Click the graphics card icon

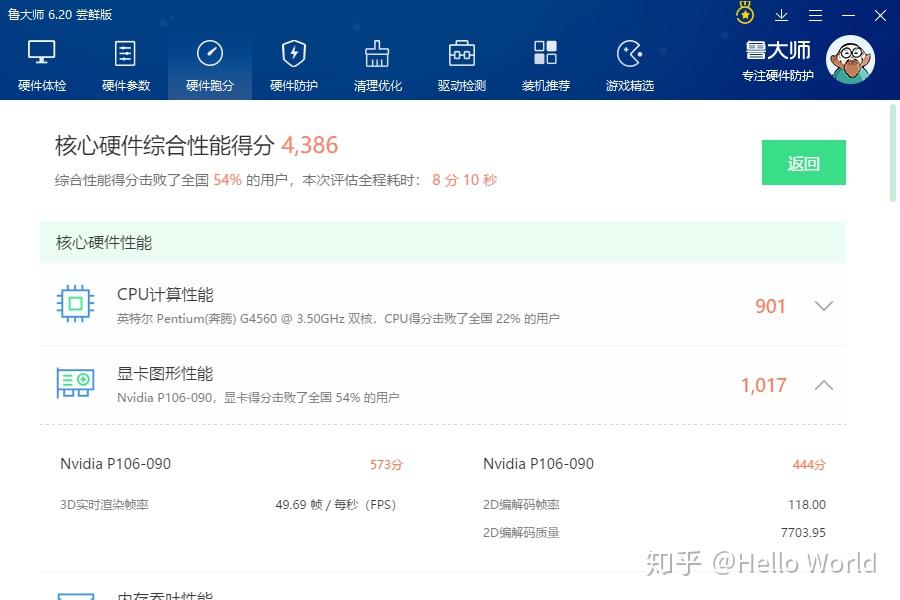coord(75,382)
